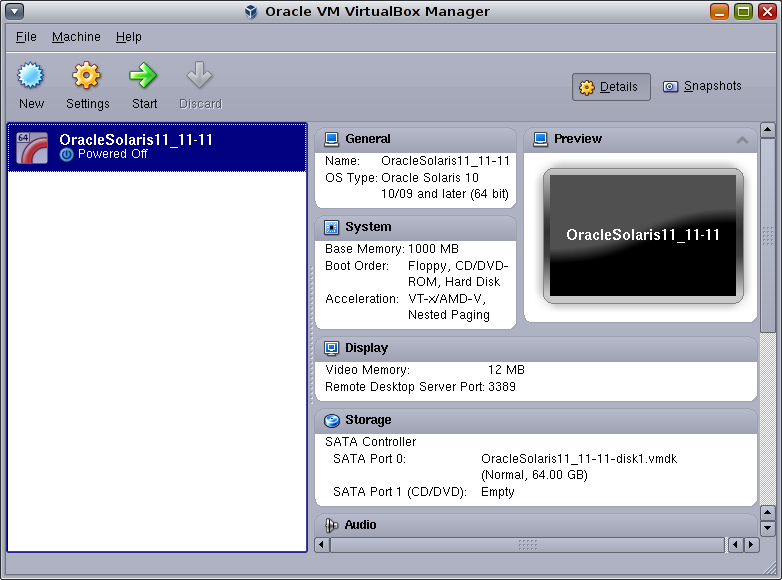The height and width of the screenshot is (580, 782).
Task: Click the Storage section disk icon
Action: click(331, 420)
